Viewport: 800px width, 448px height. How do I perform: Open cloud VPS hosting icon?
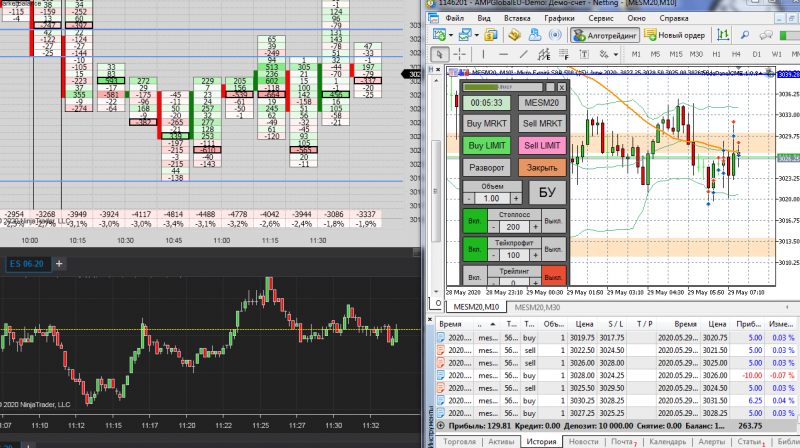tap(535, 35)
